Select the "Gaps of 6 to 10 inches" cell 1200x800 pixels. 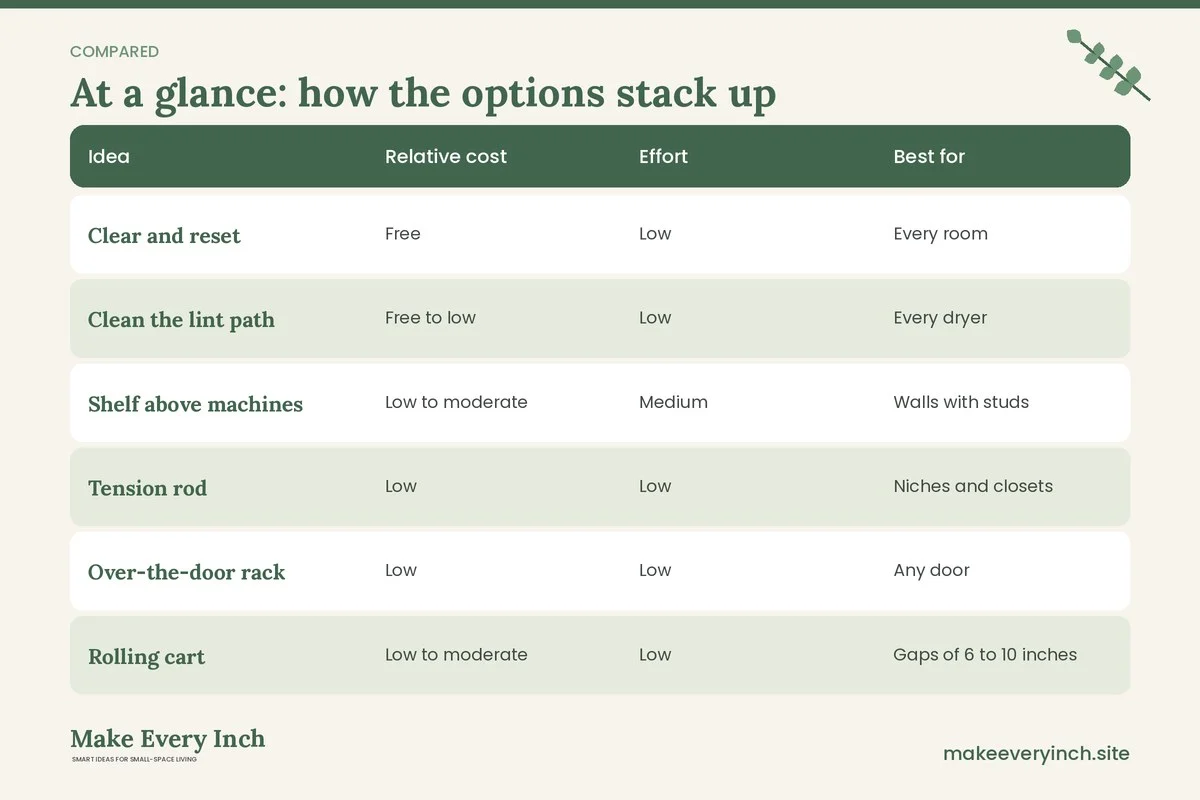point(985,655)
